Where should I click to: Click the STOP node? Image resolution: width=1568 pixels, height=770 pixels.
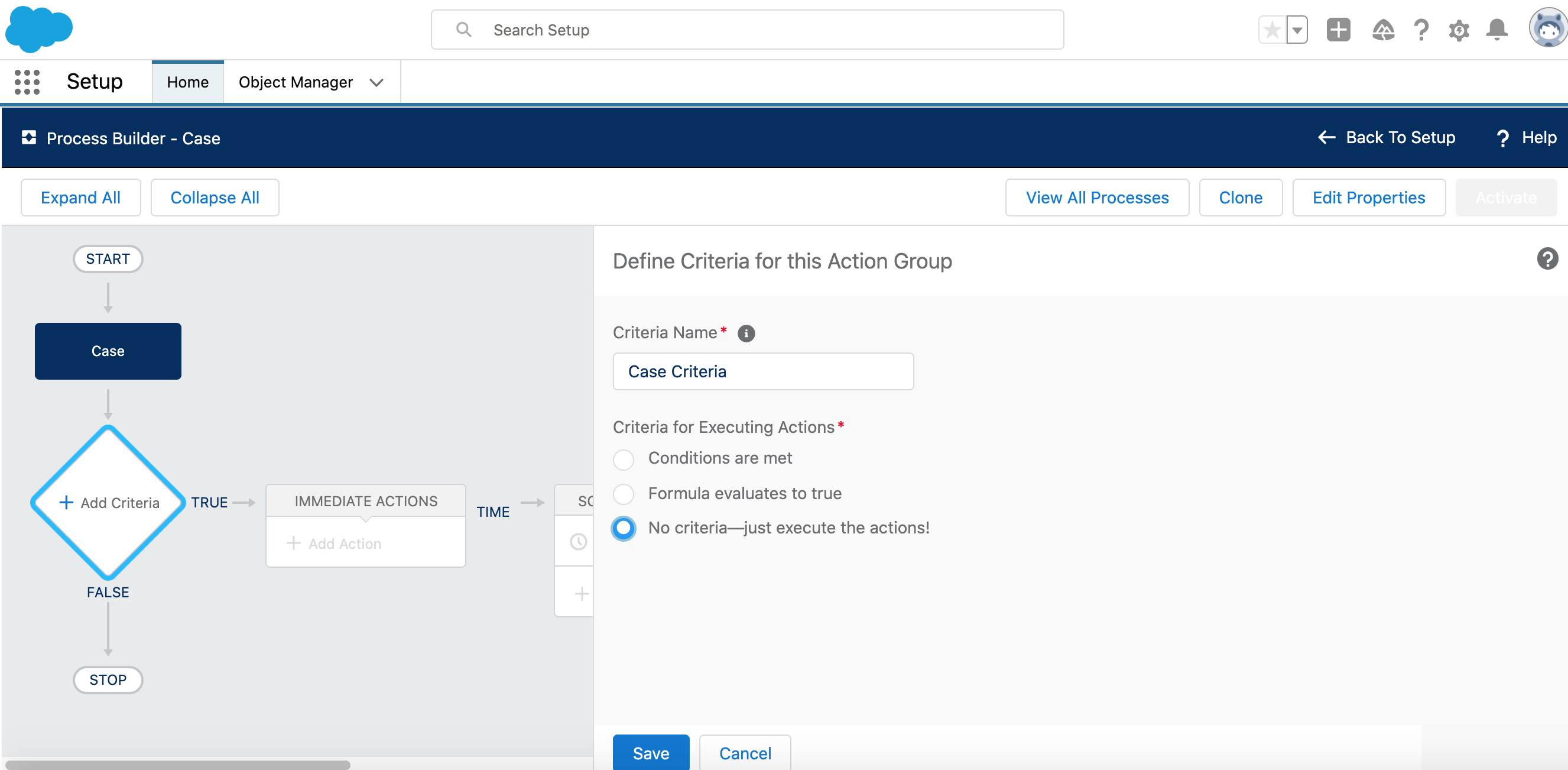(x=108, y=680)
